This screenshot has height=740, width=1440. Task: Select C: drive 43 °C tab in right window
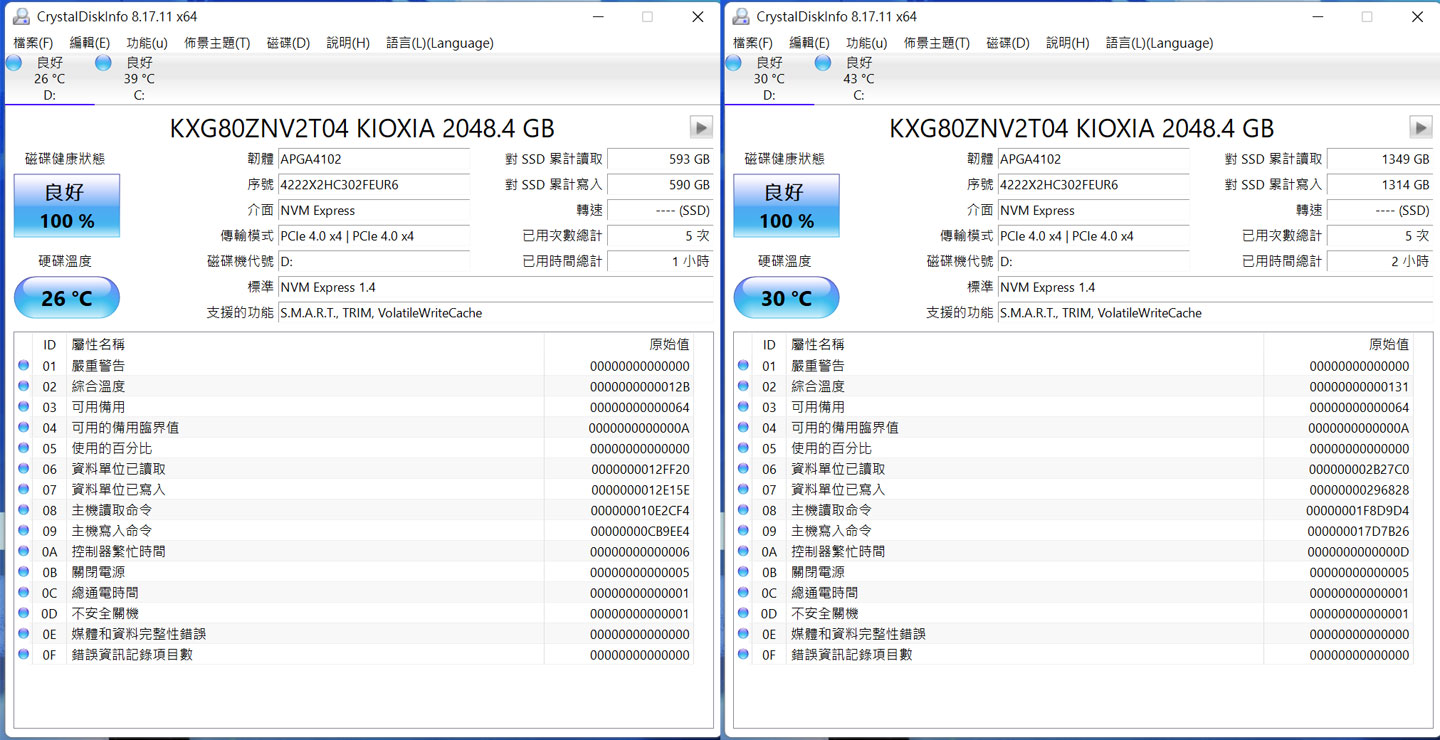tap(859, 78)
